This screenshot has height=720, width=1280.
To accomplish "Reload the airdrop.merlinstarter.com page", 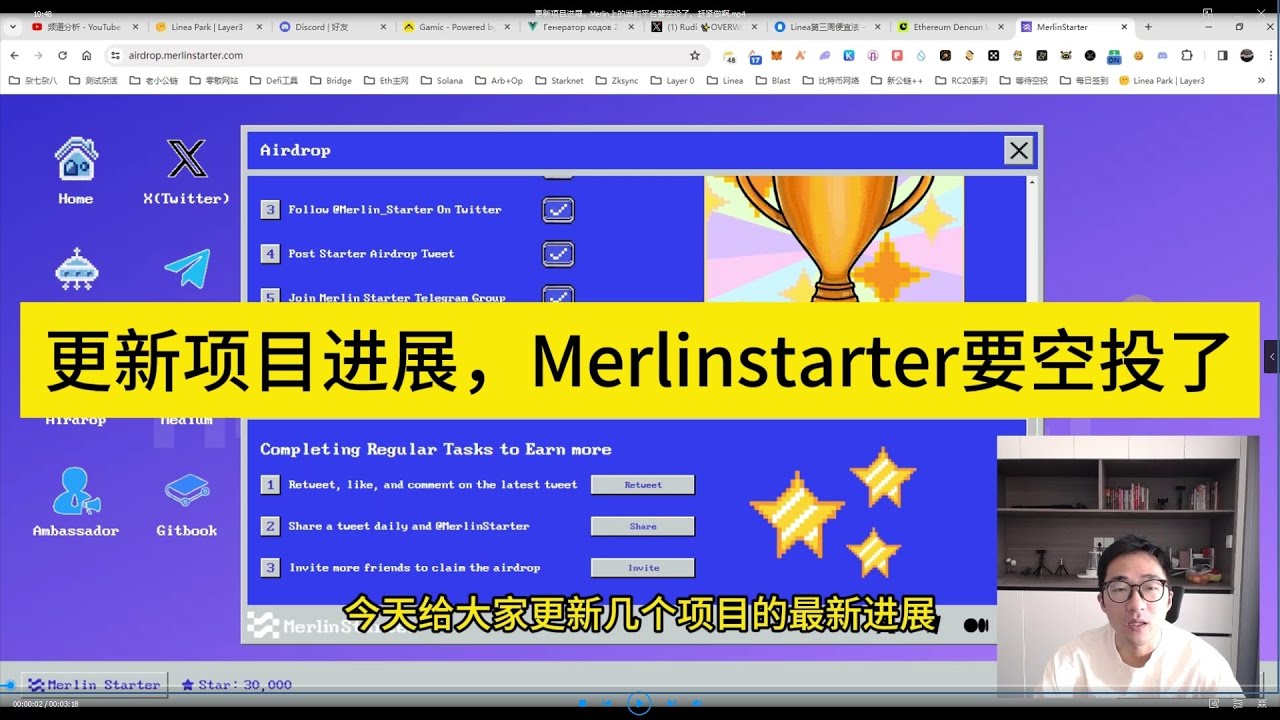I will 62,55.
